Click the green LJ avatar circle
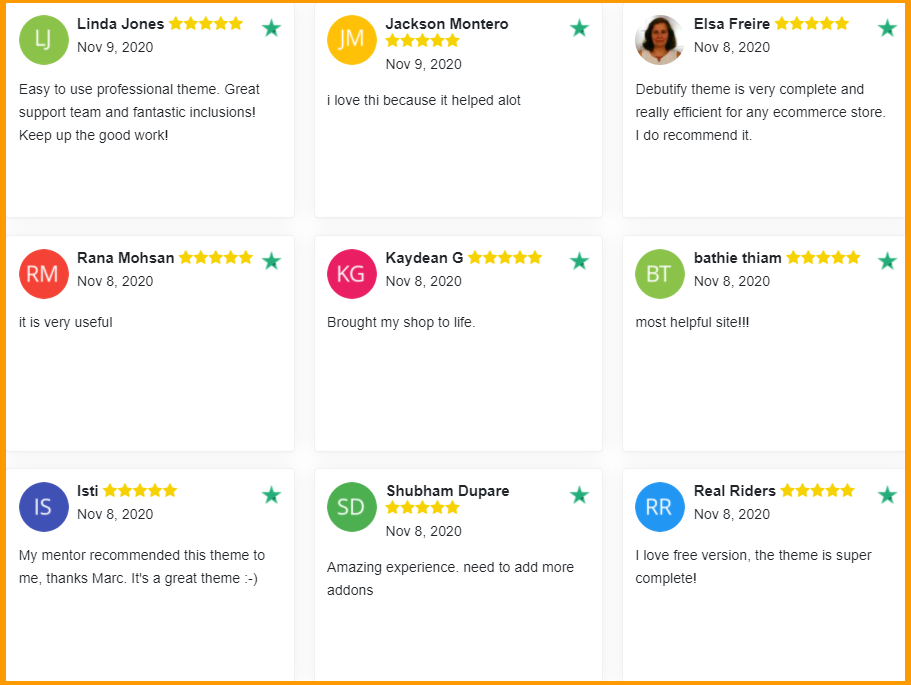Image resolution: width=911 pixels, height=685 pixels. pyautogui.click(x=43, y=40)
